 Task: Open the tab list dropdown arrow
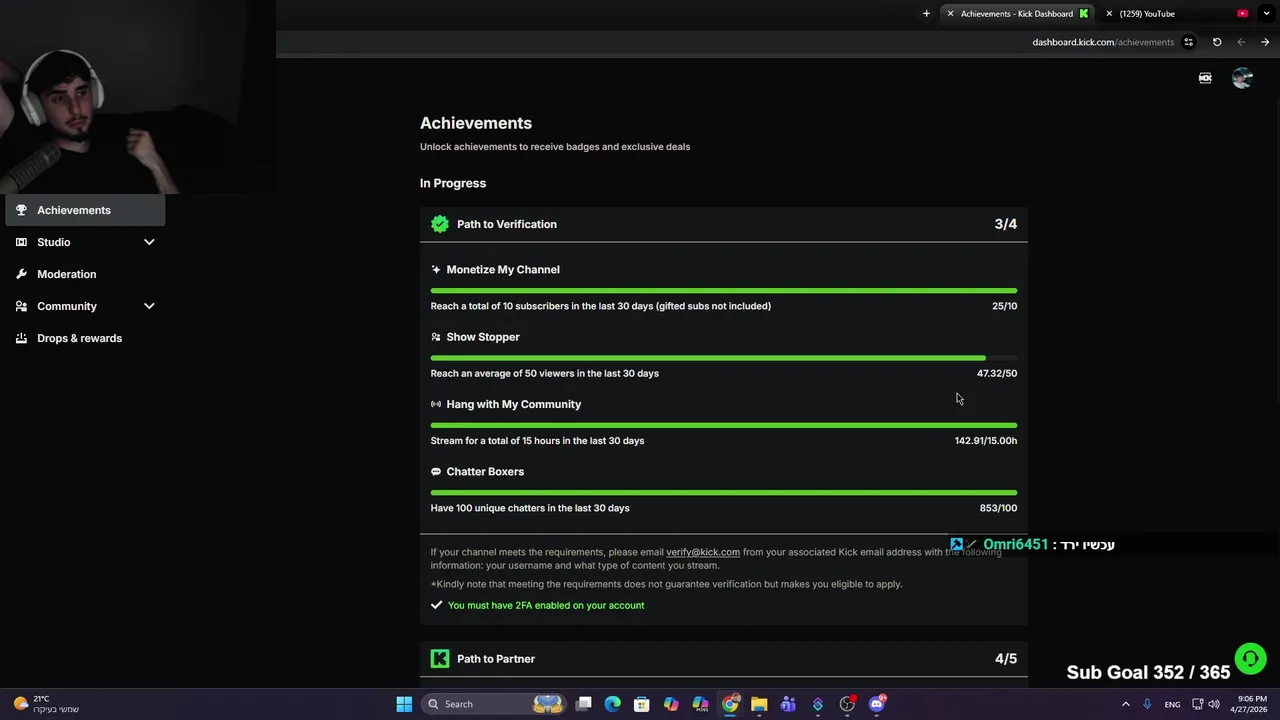[1266, 14]
